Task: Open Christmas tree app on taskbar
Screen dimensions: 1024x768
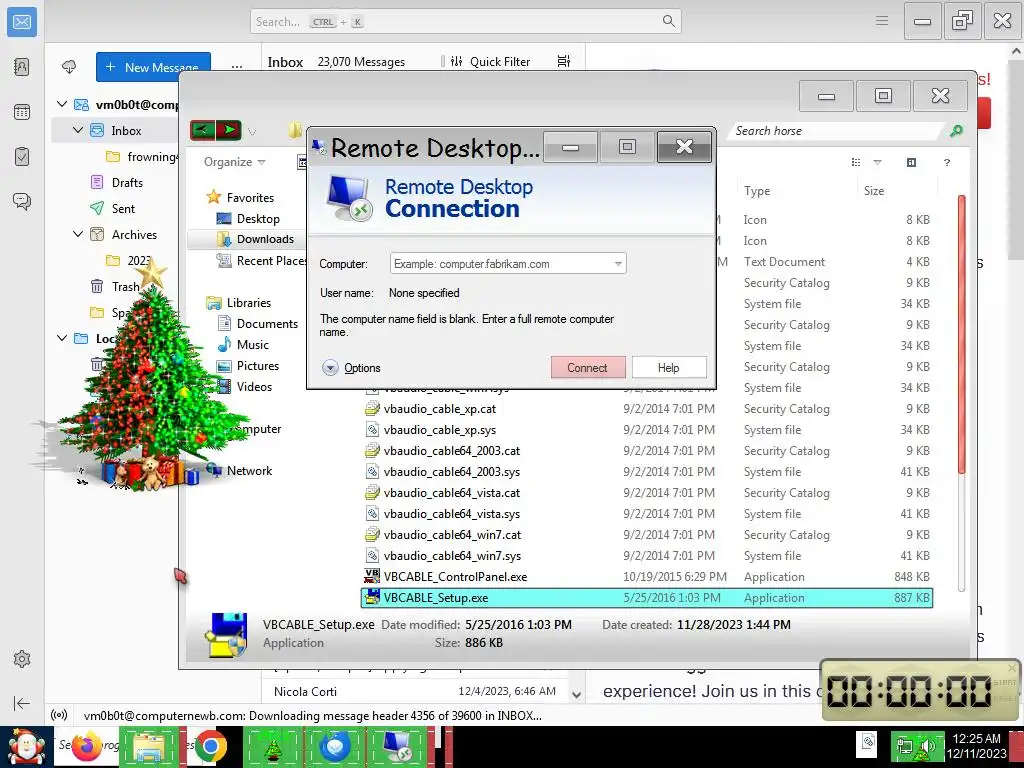Action: pos(272,746)
